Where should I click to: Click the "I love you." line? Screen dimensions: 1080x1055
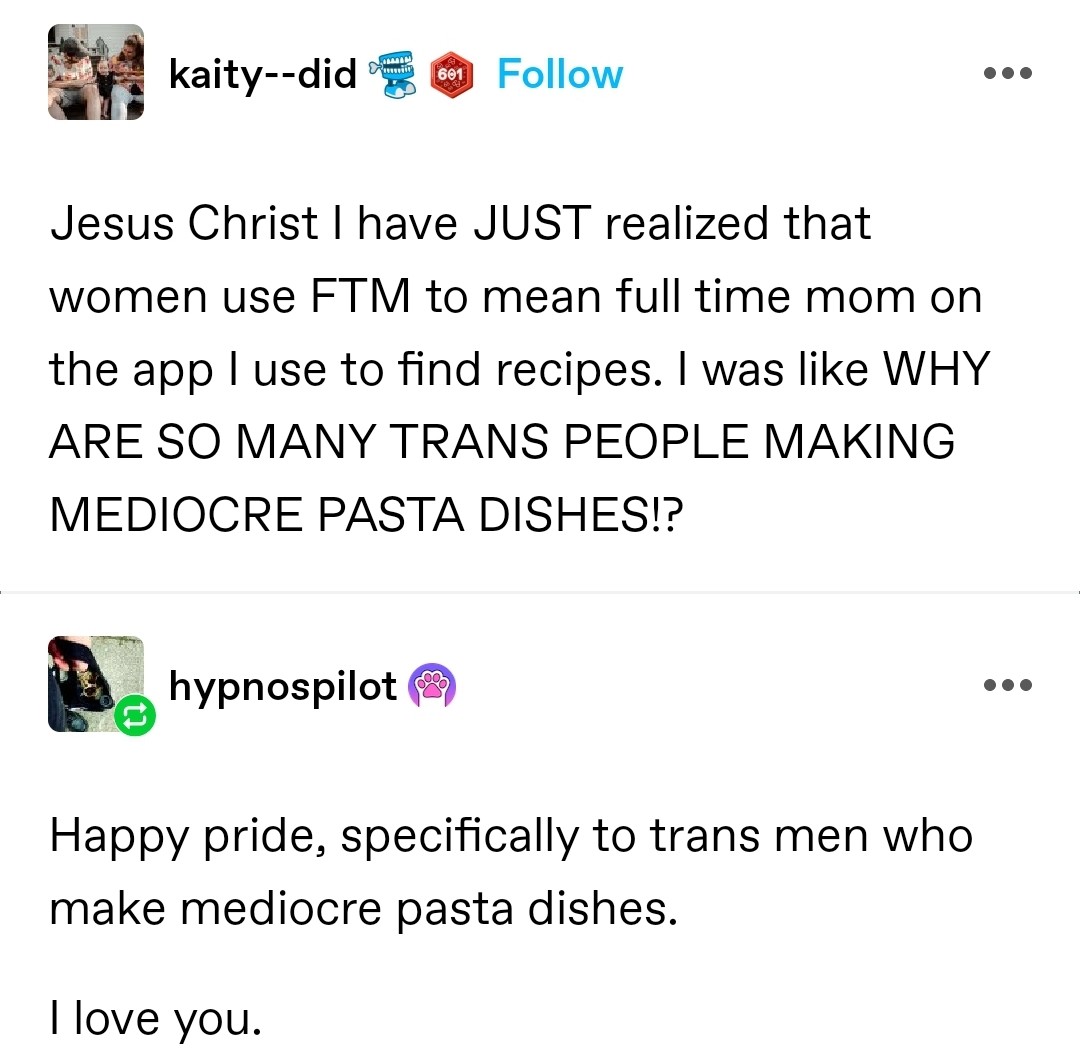pyautogui.click(x=154, y=1018)
